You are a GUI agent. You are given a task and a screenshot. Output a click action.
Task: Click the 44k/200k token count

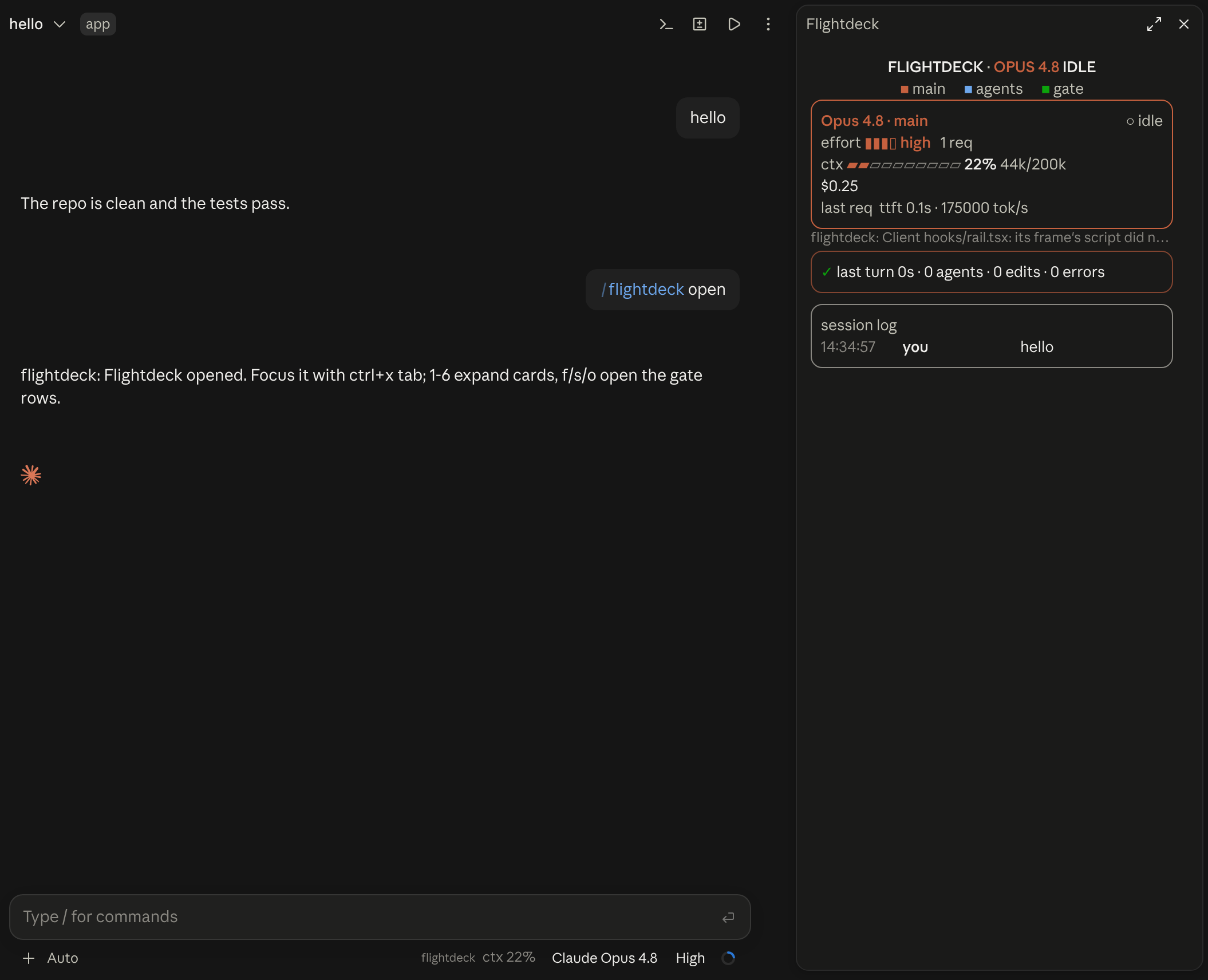[1033, 164]
